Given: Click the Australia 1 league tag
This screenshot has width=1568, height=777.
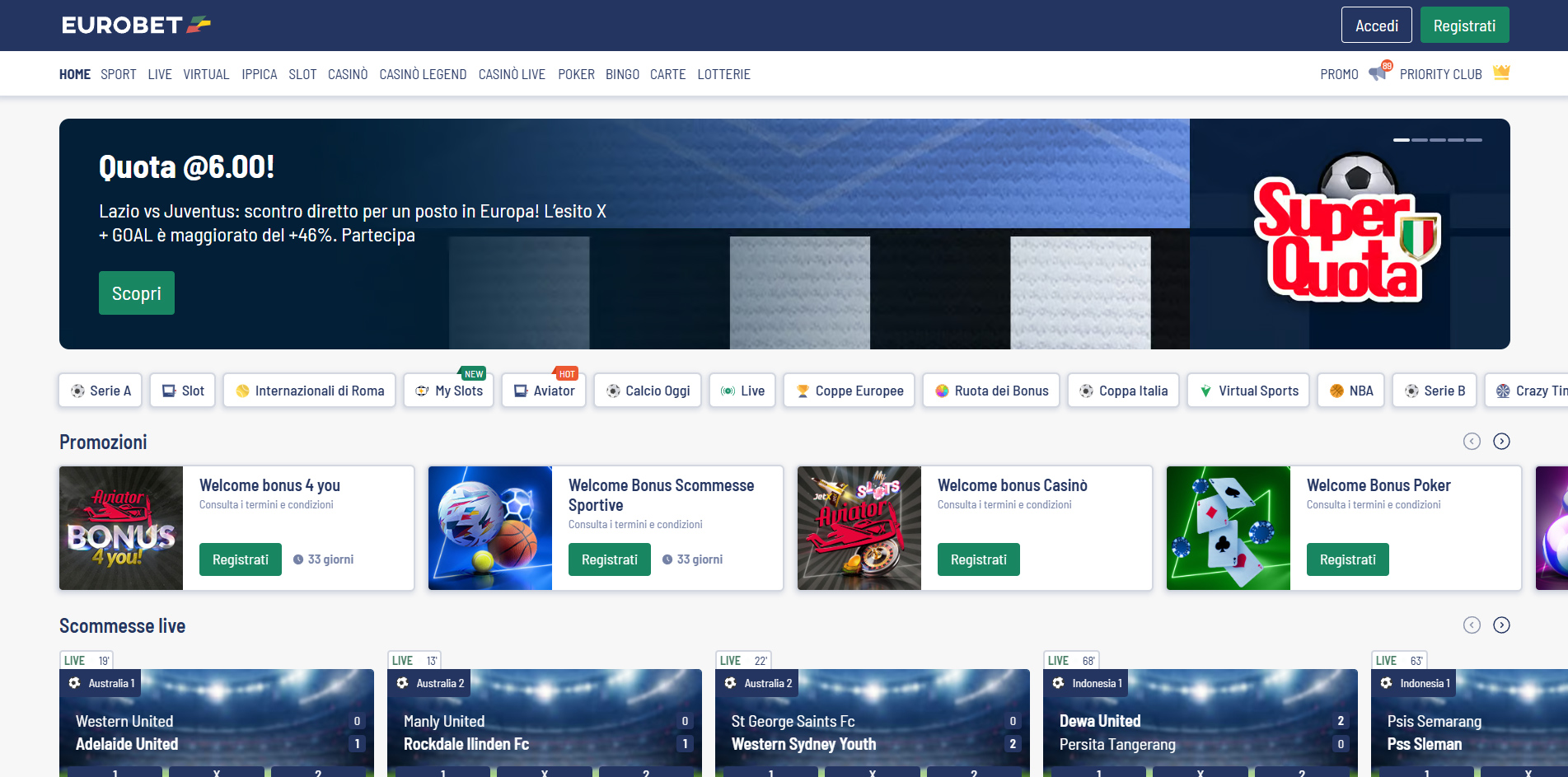Looking at the screenshot, I should click(x=101, y=683).
